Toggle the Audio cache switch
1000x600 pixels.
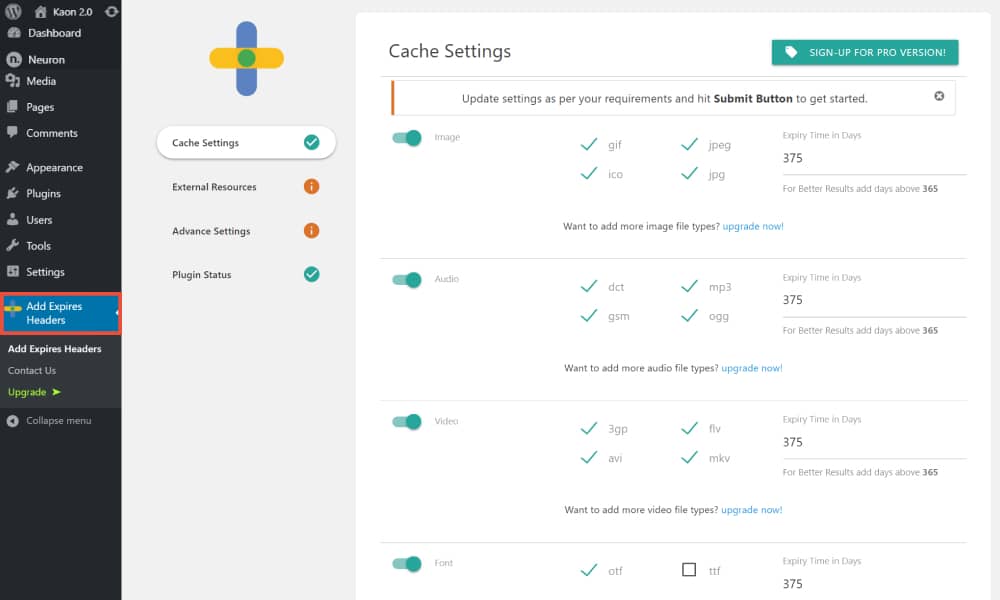tap(407, 280)
